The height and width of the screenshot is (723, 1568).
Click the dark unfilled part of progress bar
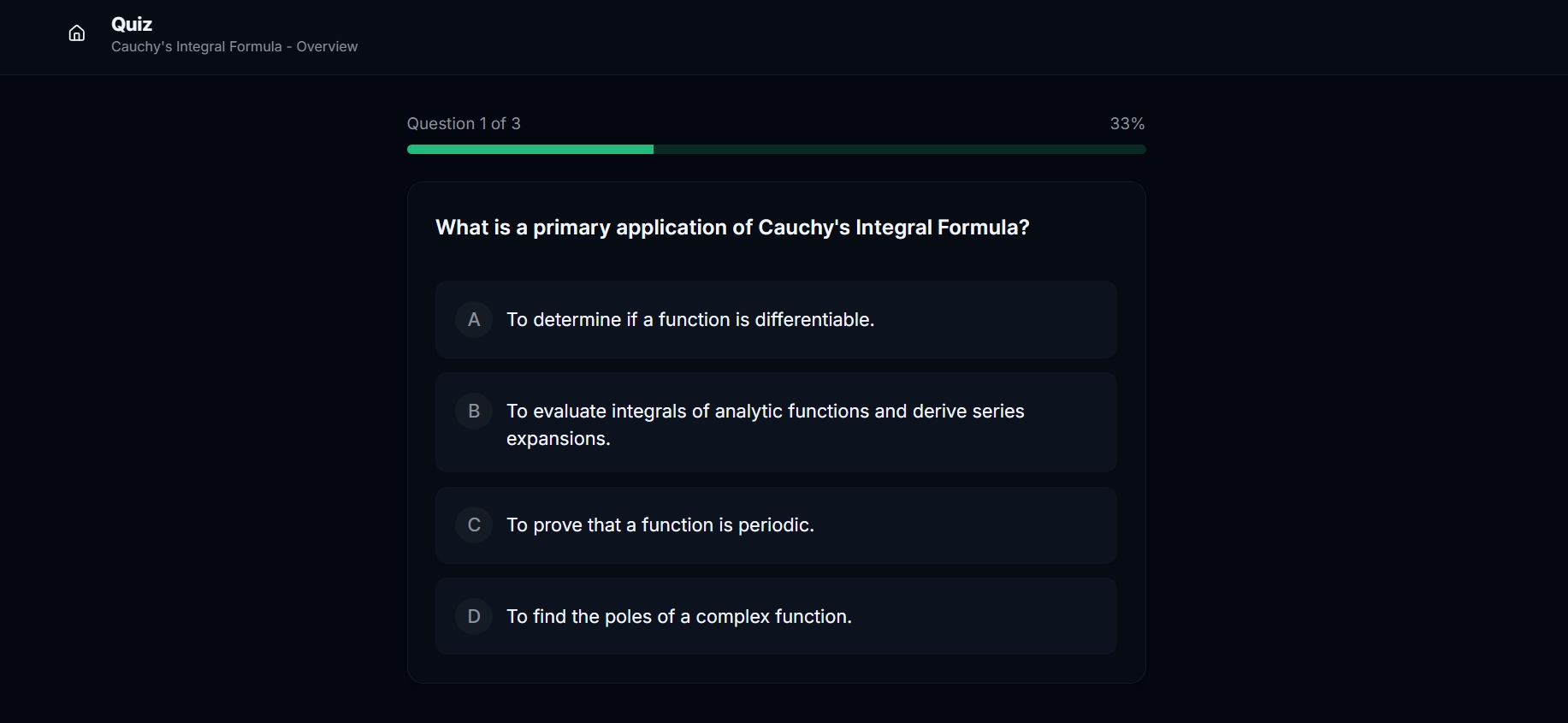pos(898,150)
